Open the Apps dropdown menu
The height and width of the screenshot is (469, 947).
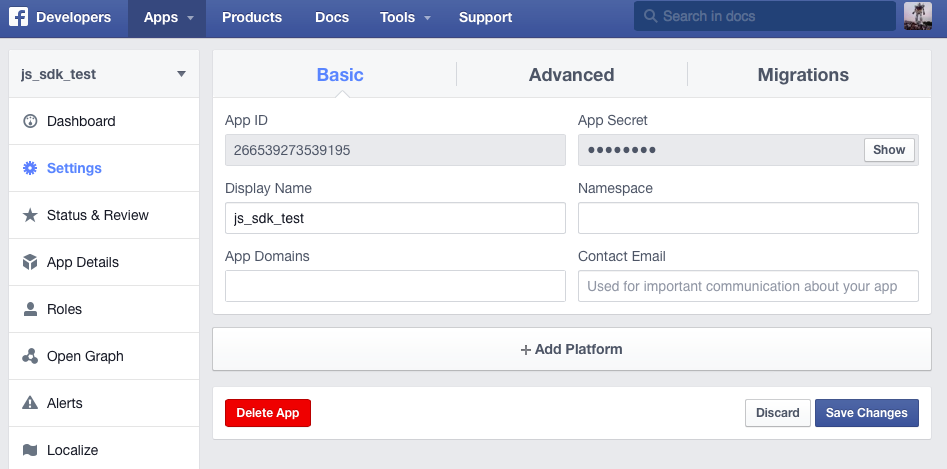167,18
